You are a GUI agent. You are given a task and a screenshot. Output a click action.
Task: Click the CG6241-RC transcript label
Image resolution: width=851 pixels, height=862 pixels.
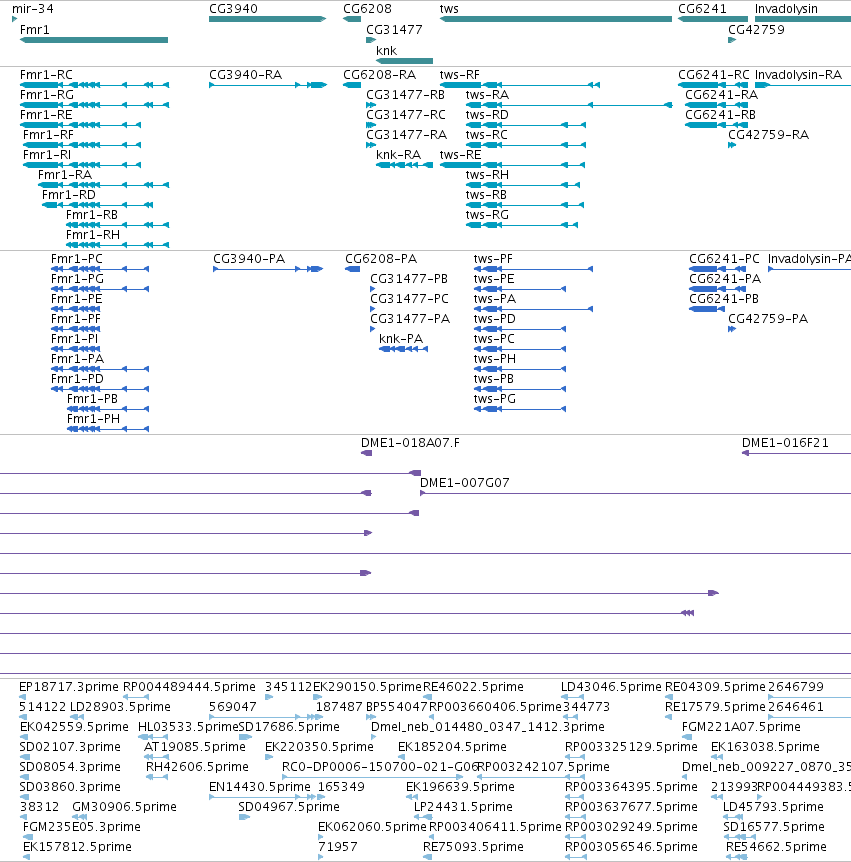click(x=714, y=75)
